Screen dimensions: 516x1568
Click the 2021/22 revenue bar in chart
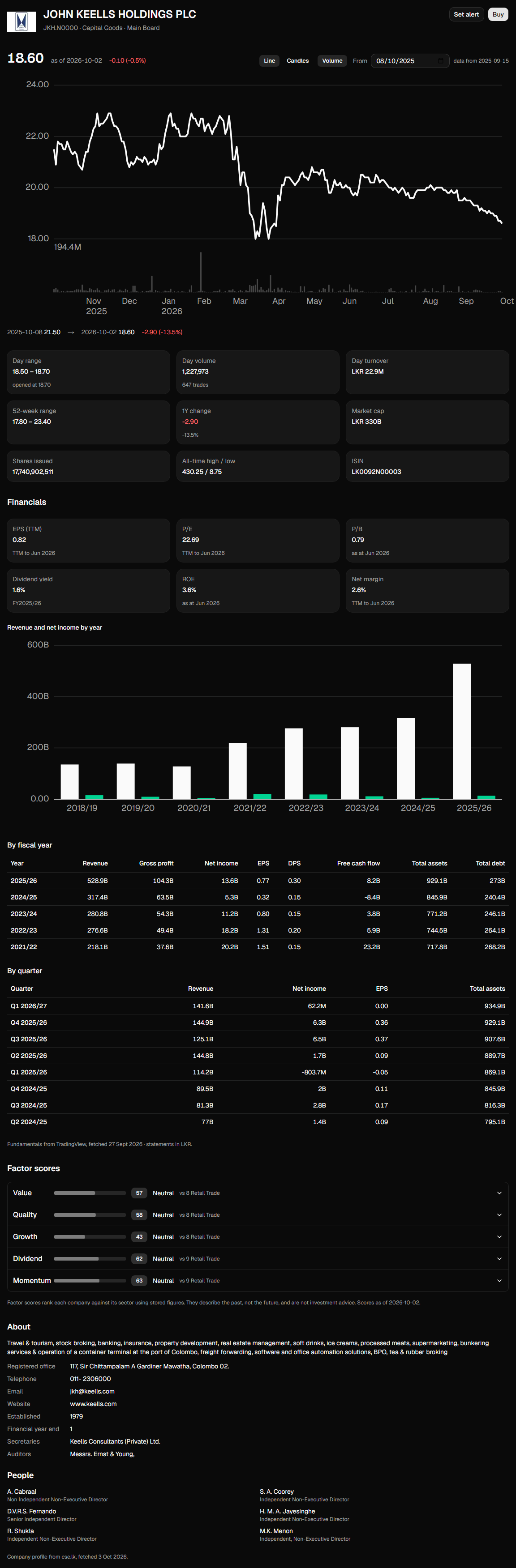click(237, 771)
